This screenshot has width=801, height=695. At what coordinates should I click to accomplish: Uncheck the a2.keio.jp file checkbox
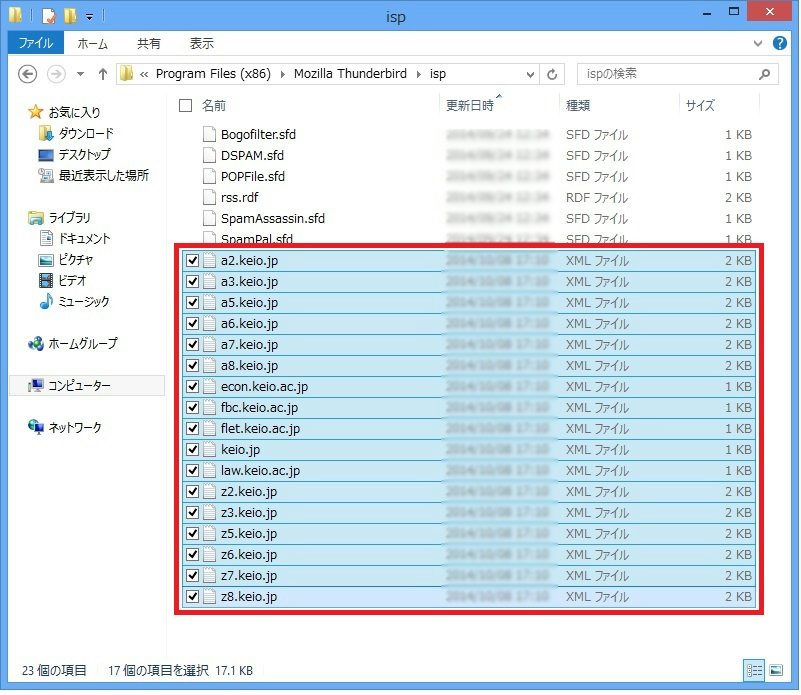tap(192, 260)
